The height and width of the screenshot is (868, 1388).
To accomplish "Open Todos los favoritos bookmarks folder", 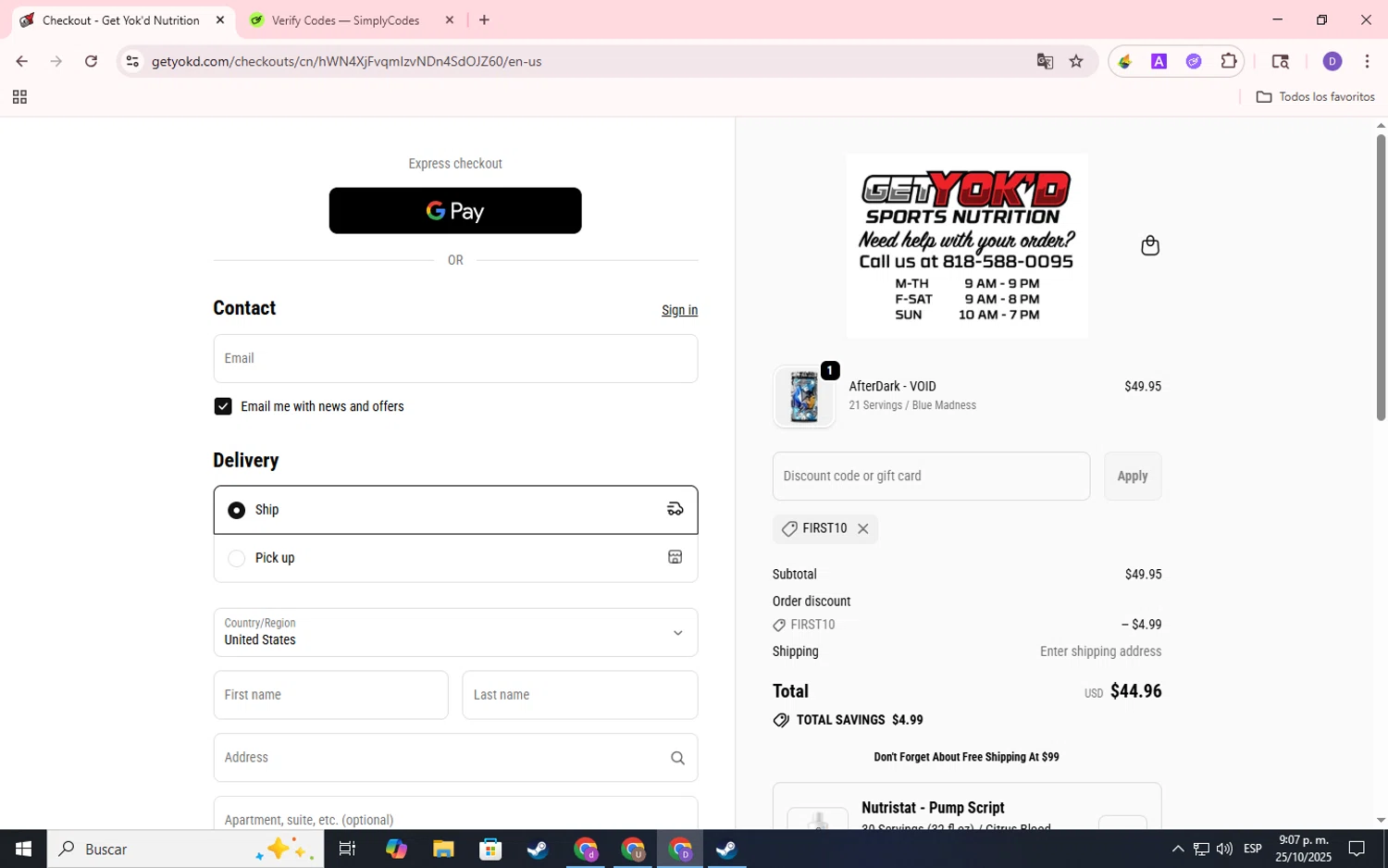I will click(1315, 97).
